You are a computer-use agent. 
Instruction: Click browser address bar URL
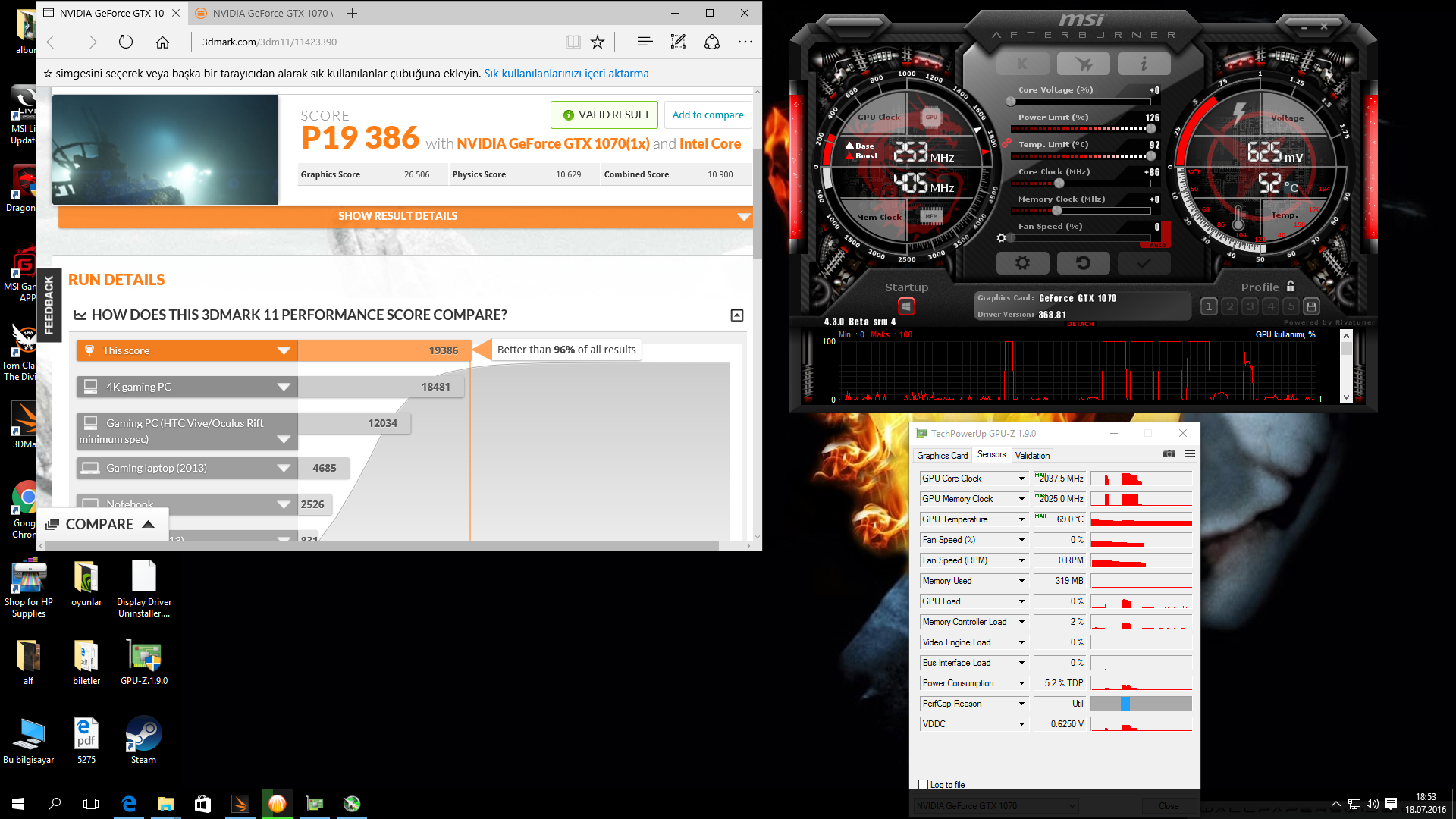[269, 42]
